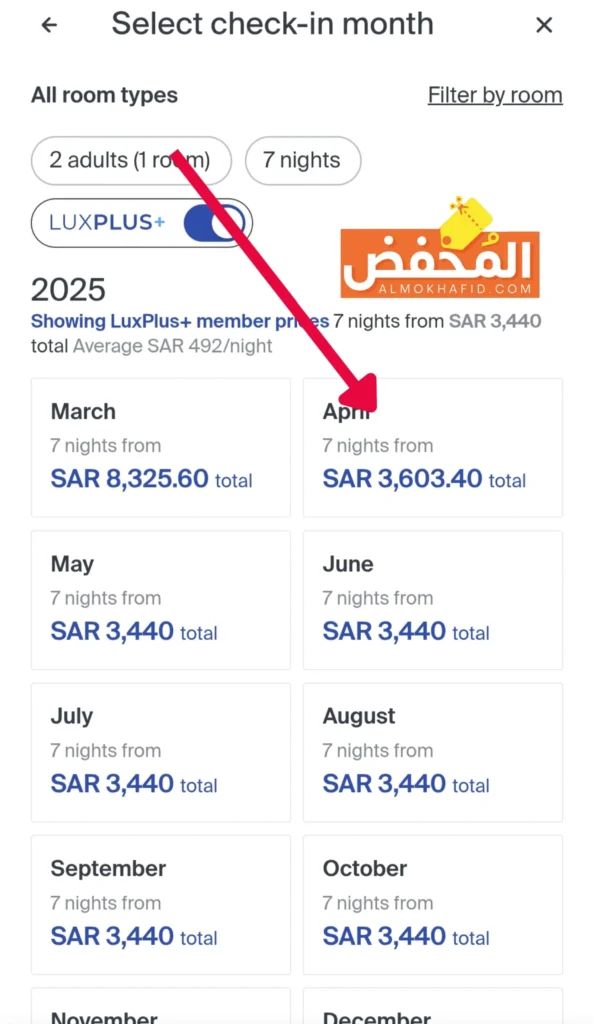Screen dimensions: 594x1024
Task: Select July for check-in
Action: [x=161, y=752]
